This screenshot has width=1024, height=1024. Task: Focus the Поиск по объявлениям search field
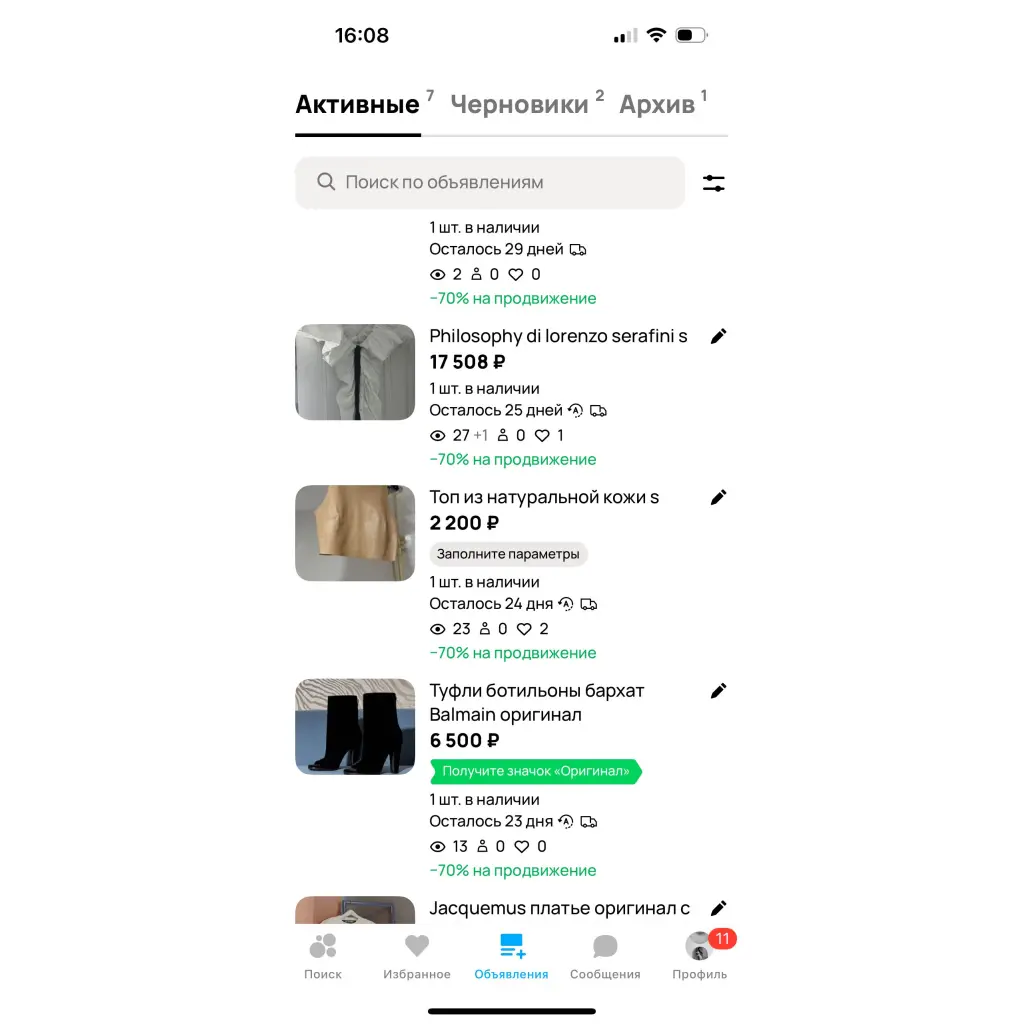pos(490,182)
